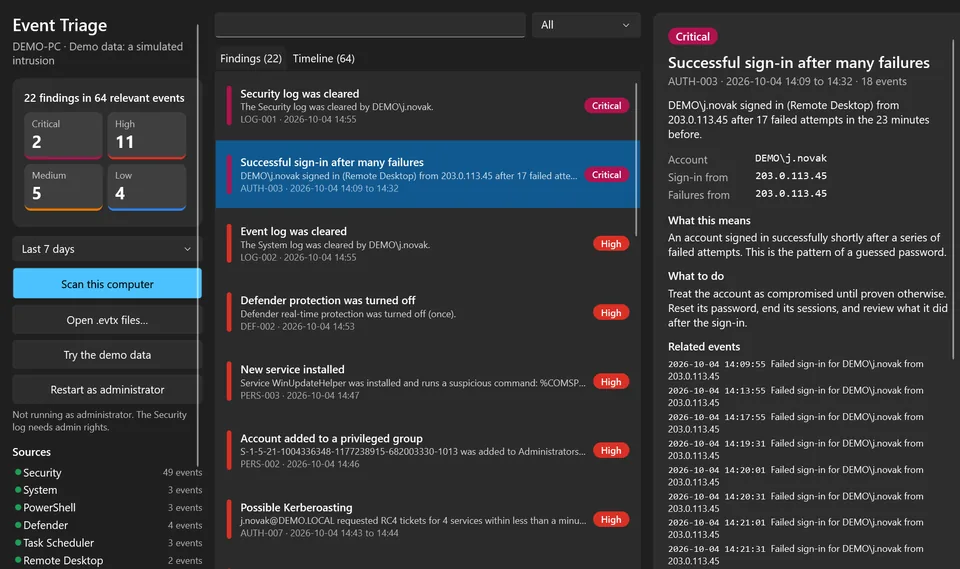
Task: Click High badge on Possible Kerberoasting row
Action: click(x=610, y=519)
